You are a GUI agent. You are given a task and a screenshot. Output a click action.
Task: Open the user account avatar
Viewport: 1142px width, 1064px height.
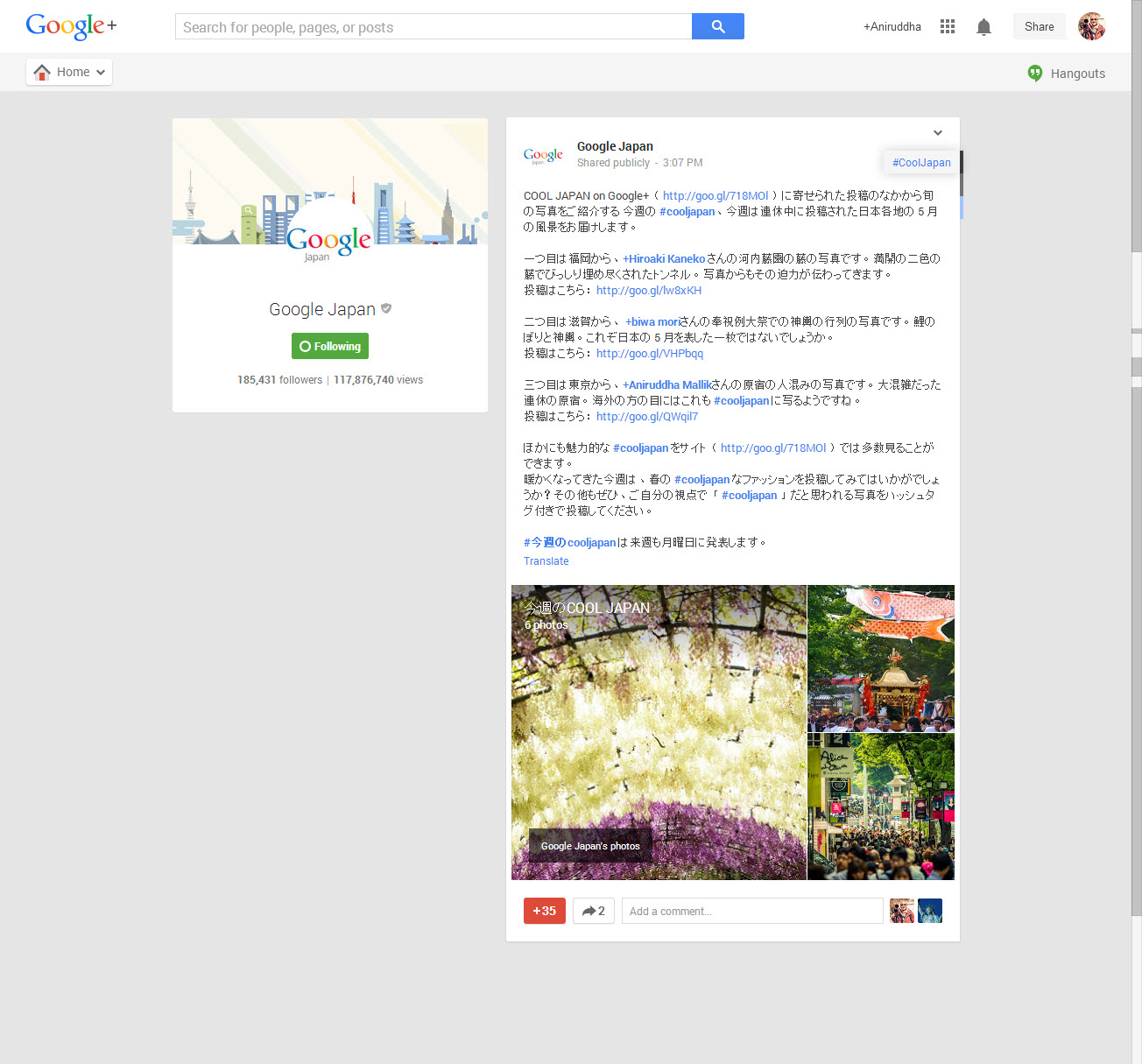tap(1092, 26)
